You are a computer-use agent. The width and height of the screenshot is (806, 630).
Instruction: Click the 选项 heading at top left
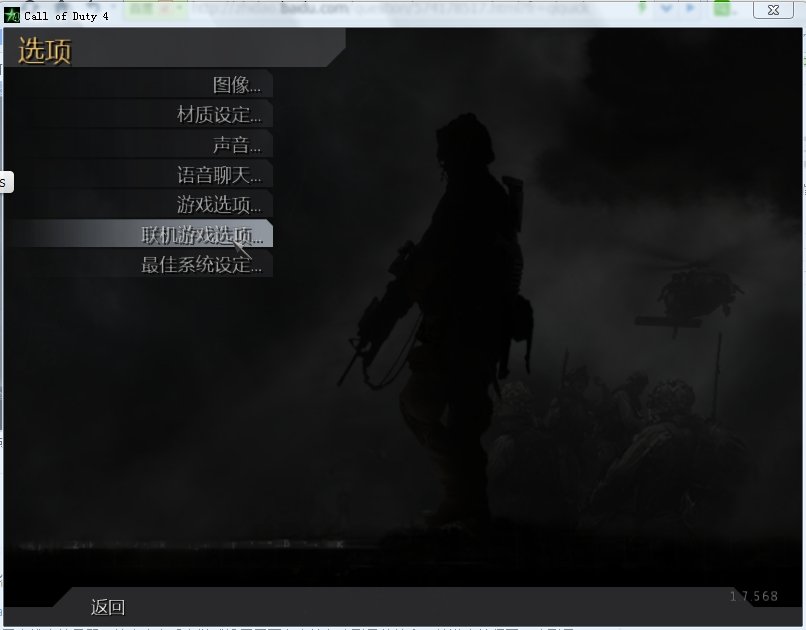click(x=45, y=51)
